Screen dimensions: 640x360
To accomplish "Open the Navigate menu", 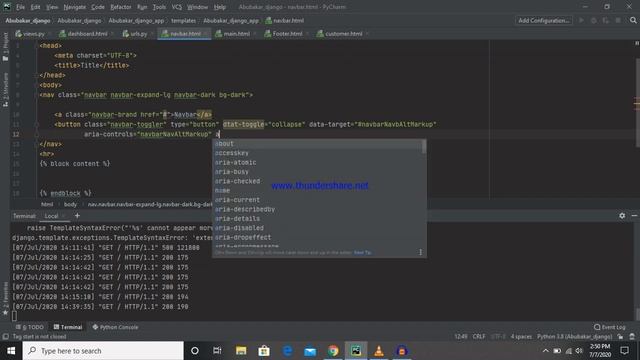I will point(75,7).
